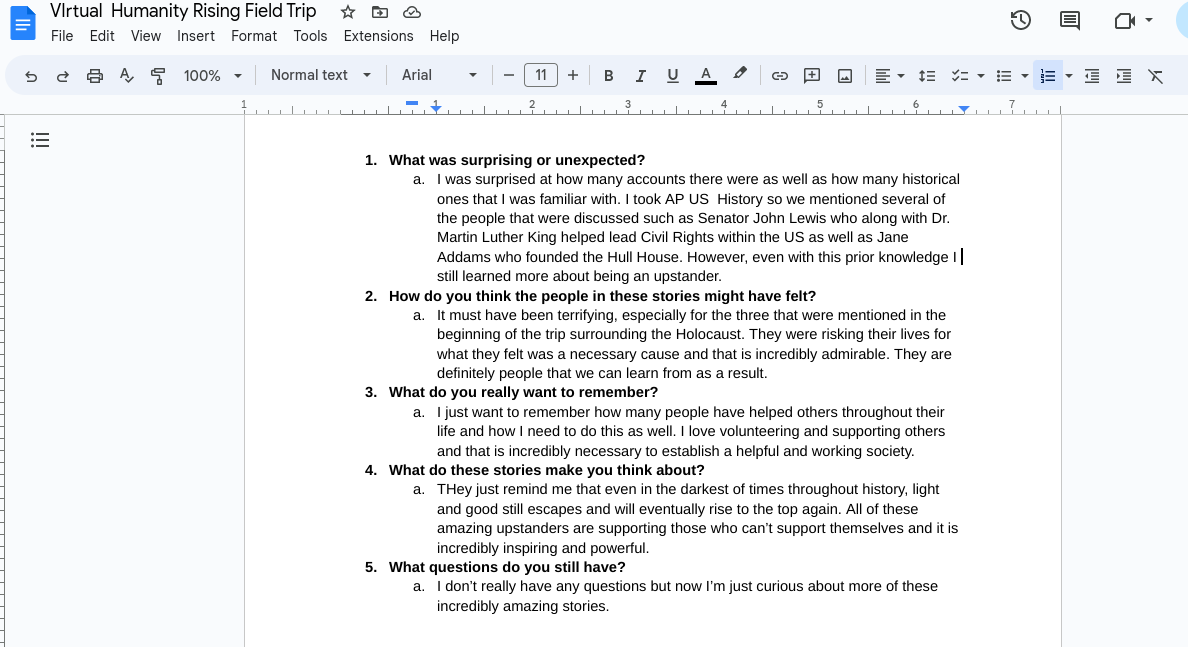Open the Format menu
Image resolution: width=1188 pixels, height=647 pixels.
(254, 36)
